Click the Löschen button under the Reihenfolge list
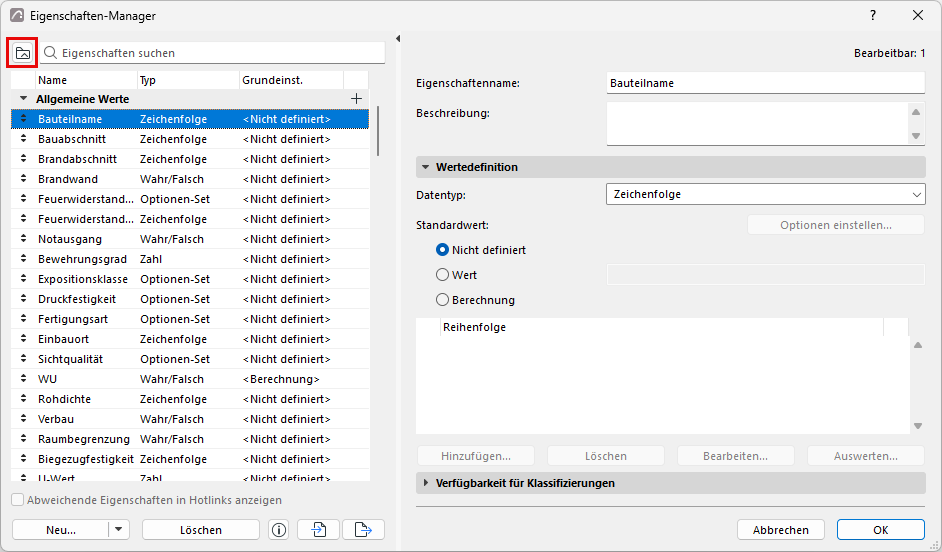Screen dimensions: 942x552 (606, 456)
